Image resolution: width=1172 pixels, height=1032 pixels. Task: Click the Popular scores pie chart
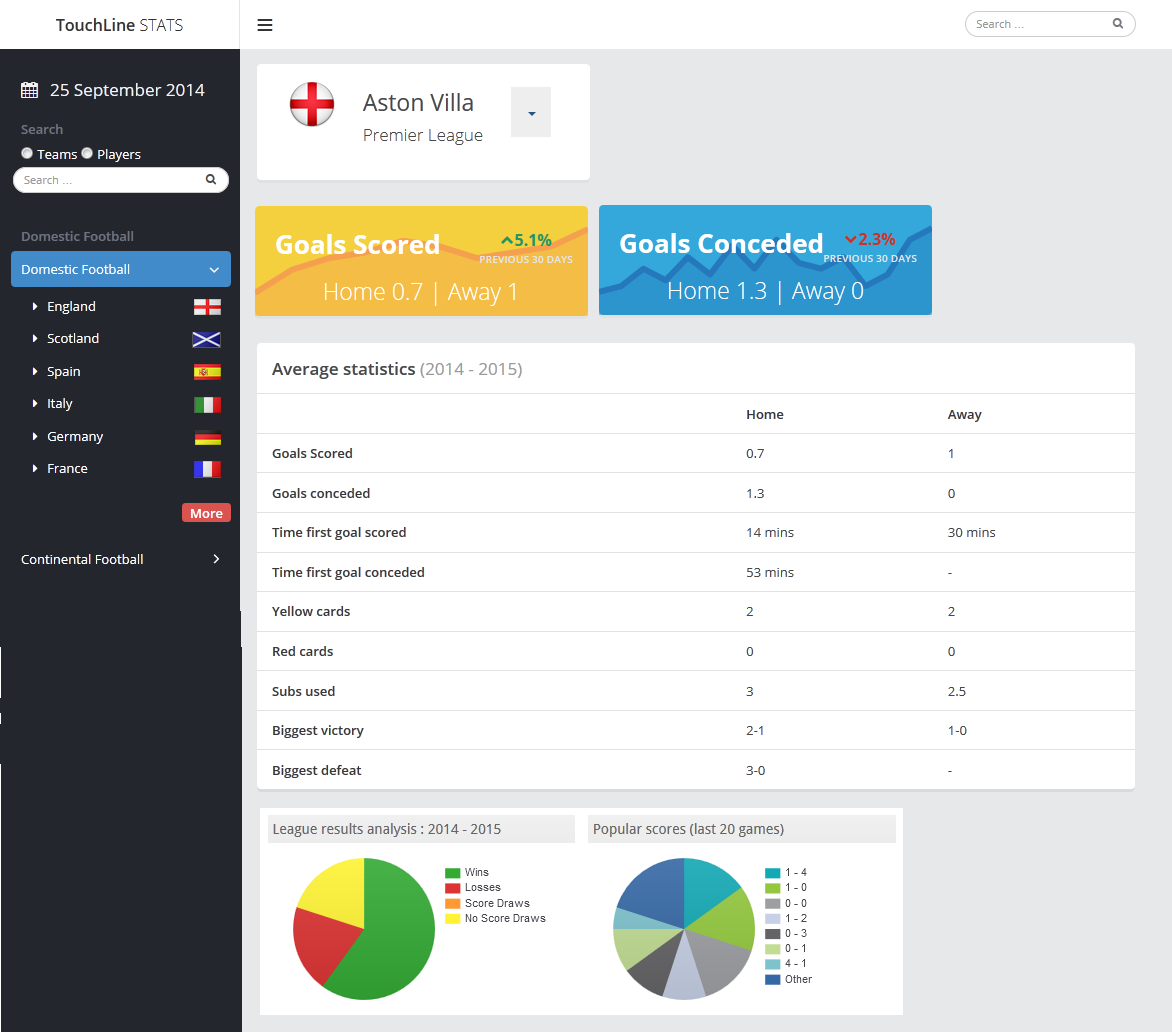[x=684, y=929]
